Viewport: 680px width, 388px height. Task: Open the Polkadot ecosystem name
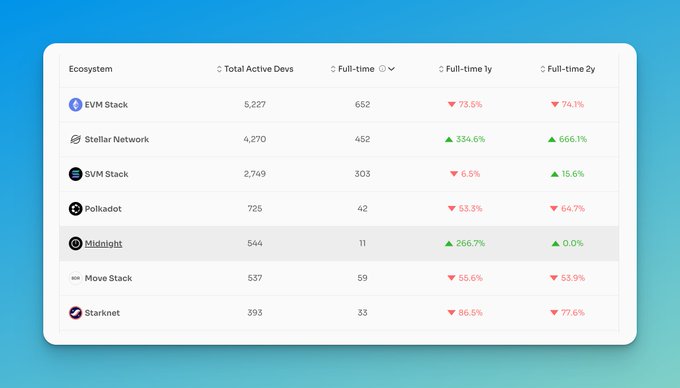pyautogui.click(x=103, y=209)
